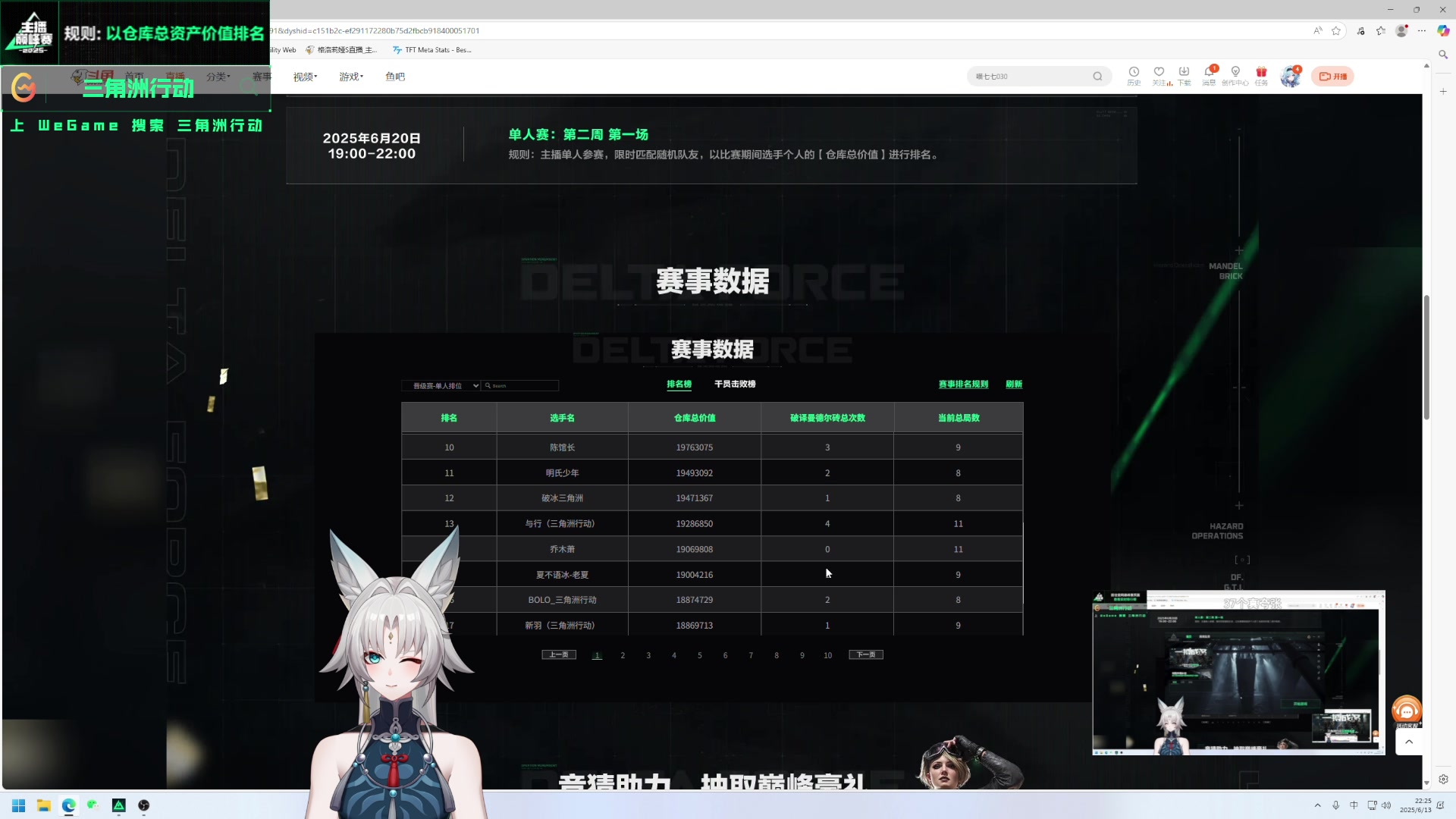Click the player name 破冰三角洲
This screenshot has height=819, width=1456.
562,498
